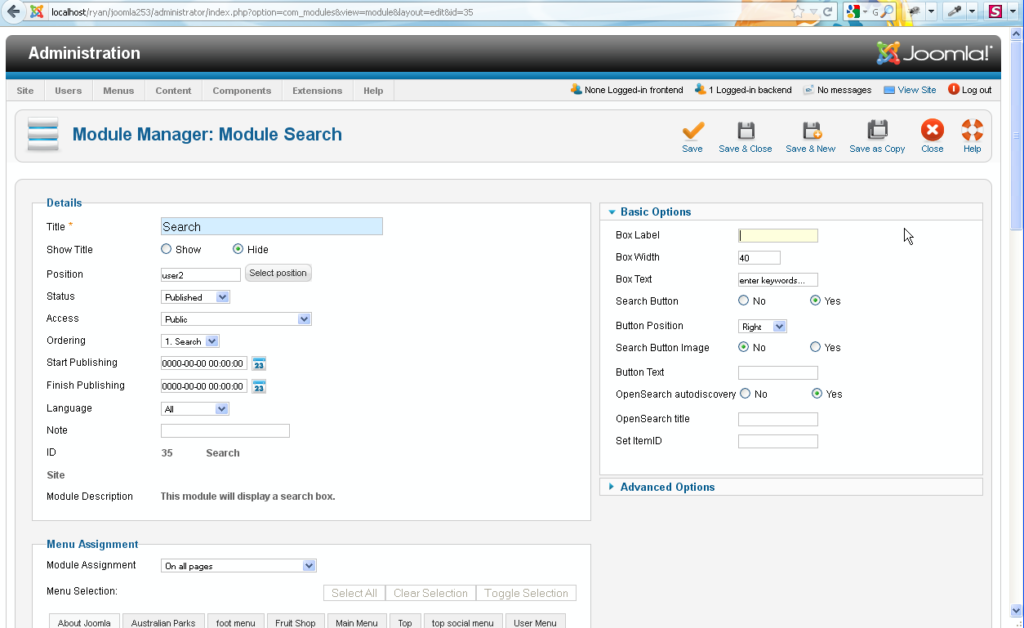This screenshot has height=628, width=1024.
Task: Choose Yes for Search Button Image
Action: coord(816,348)
